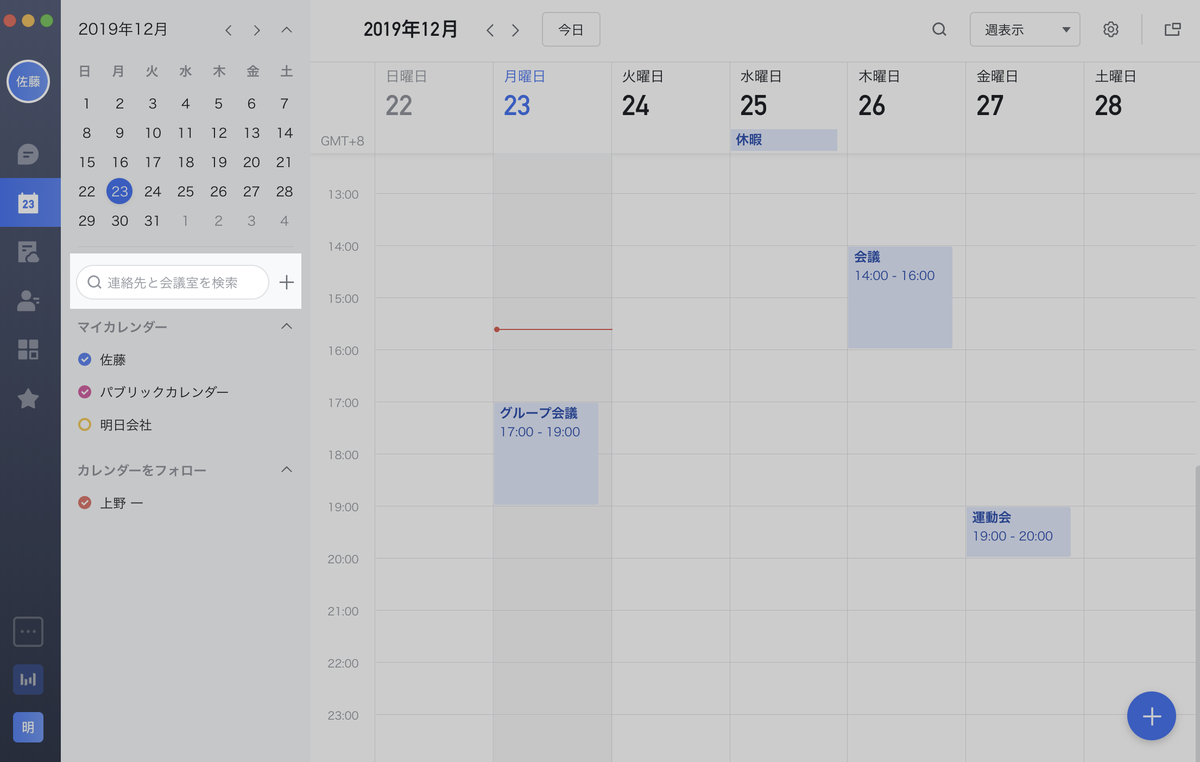Open the Contacts icon in sidebar

[x=28, y=301]
